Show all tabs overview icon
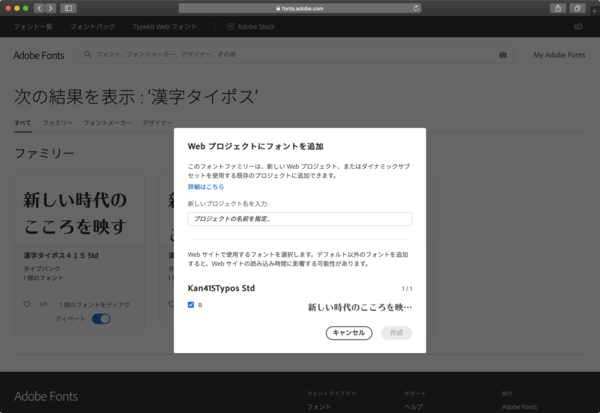The image size is (600, 413). coord(577,8)
